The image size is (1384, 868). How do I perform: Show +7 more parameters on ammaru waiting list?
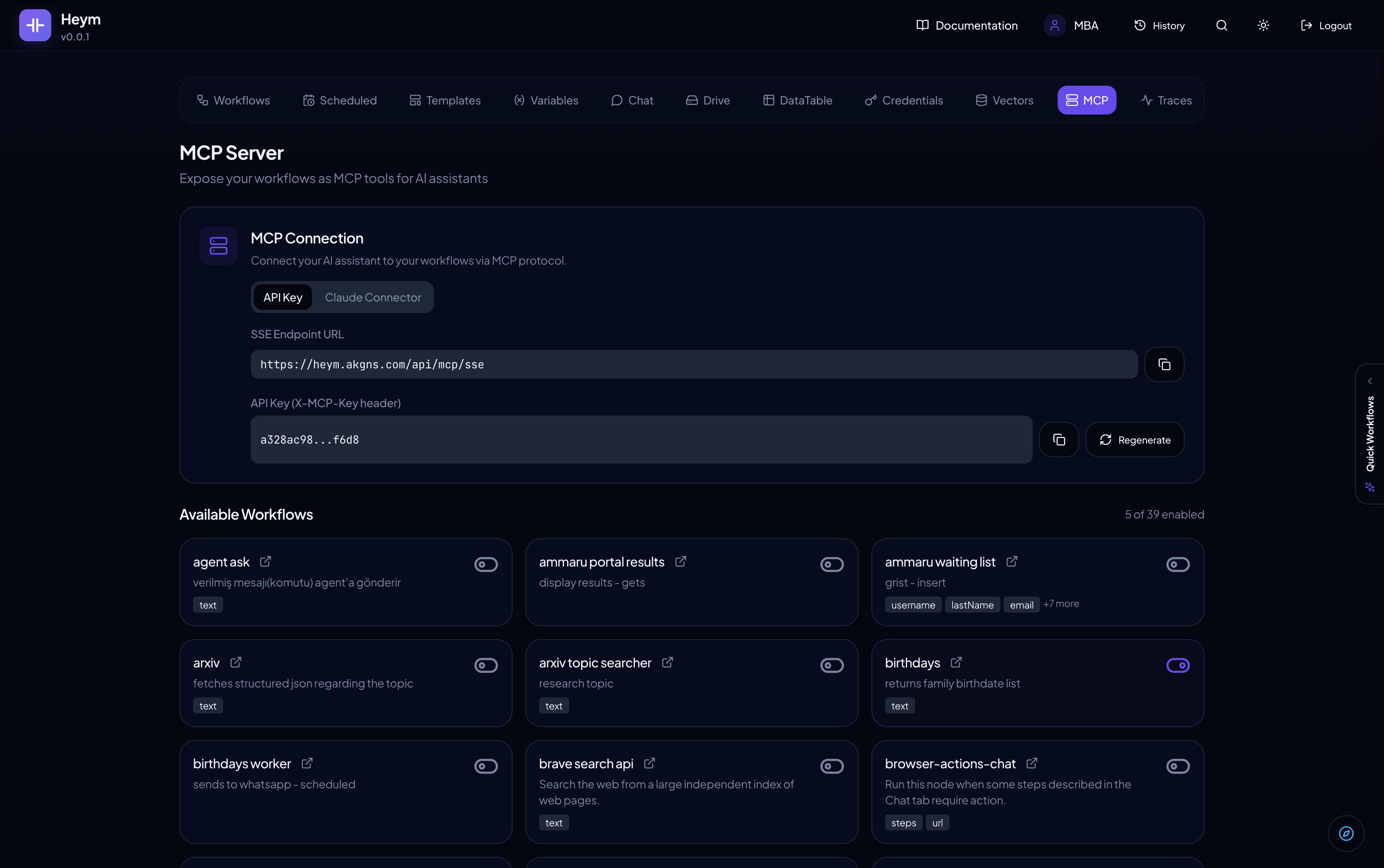(x=1061, y=604)
